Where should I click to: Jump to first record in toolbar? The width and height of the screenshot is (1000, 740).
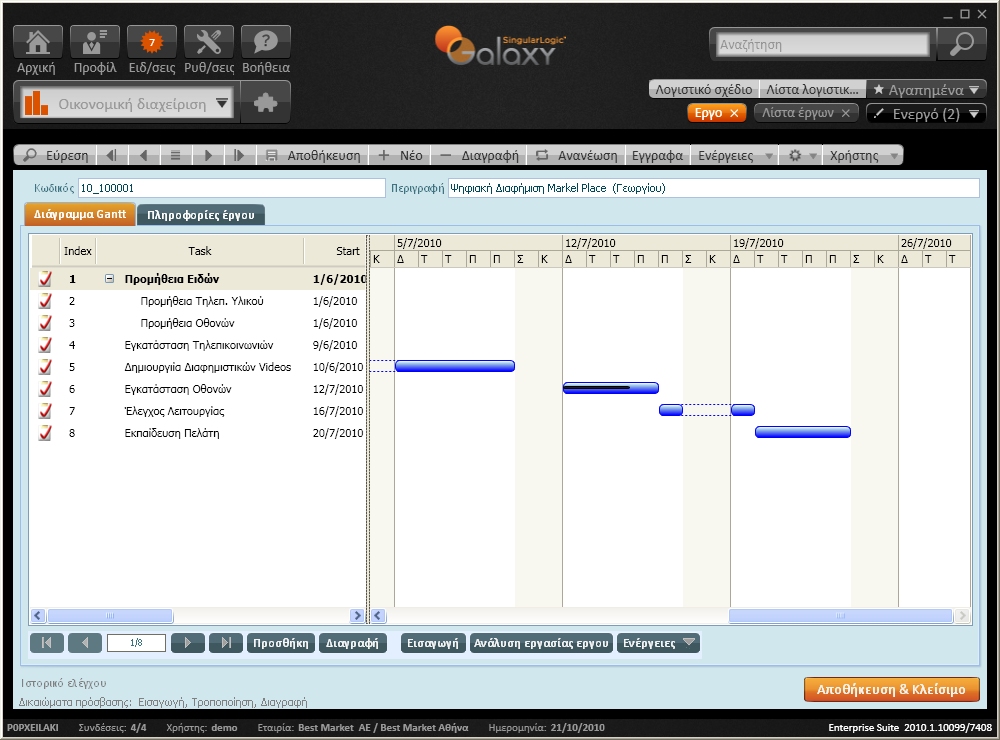click(112, 155)
